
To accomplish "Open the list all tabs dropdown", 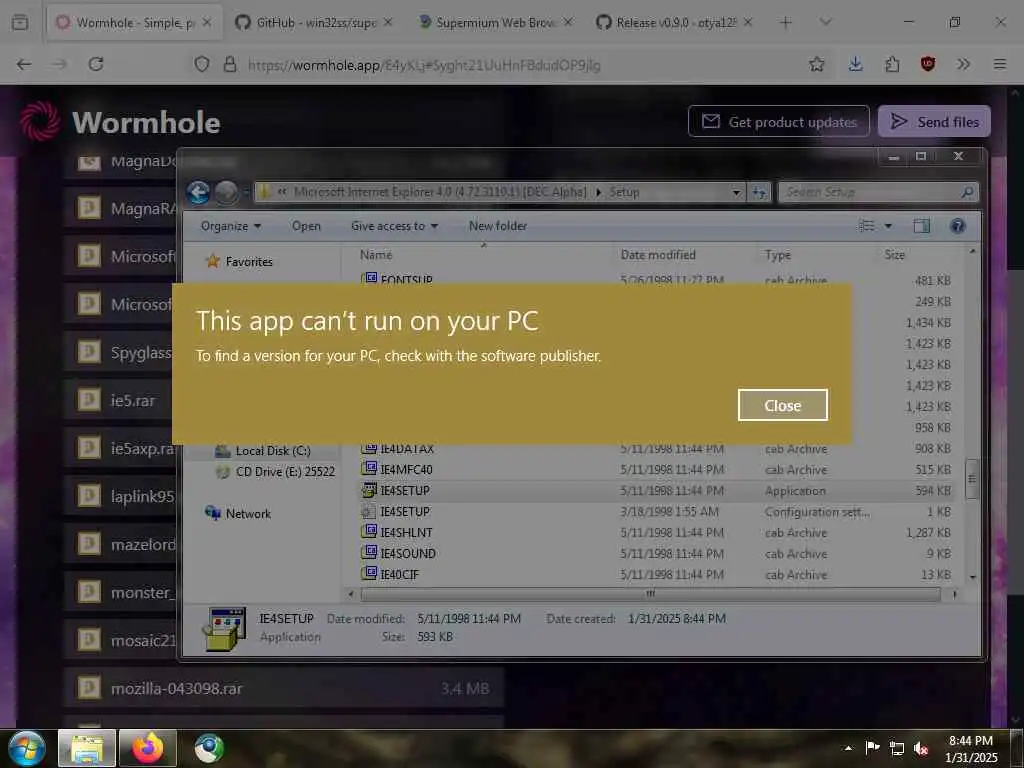I will tap(825, 23).
